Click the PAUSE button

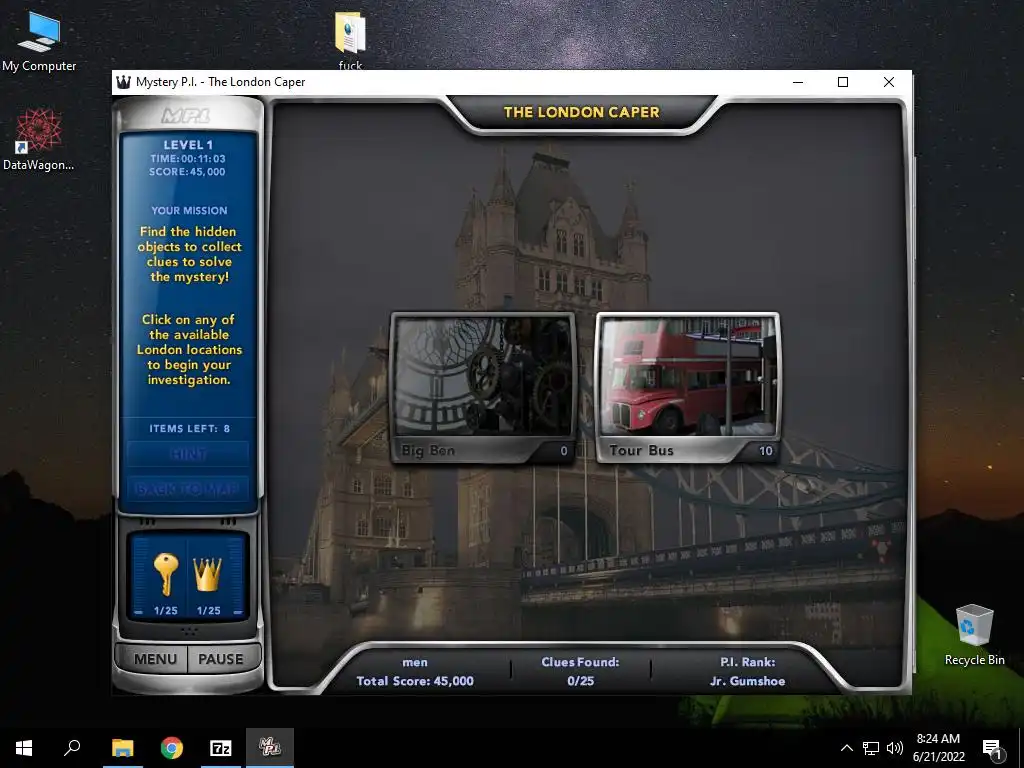(221, 659)
